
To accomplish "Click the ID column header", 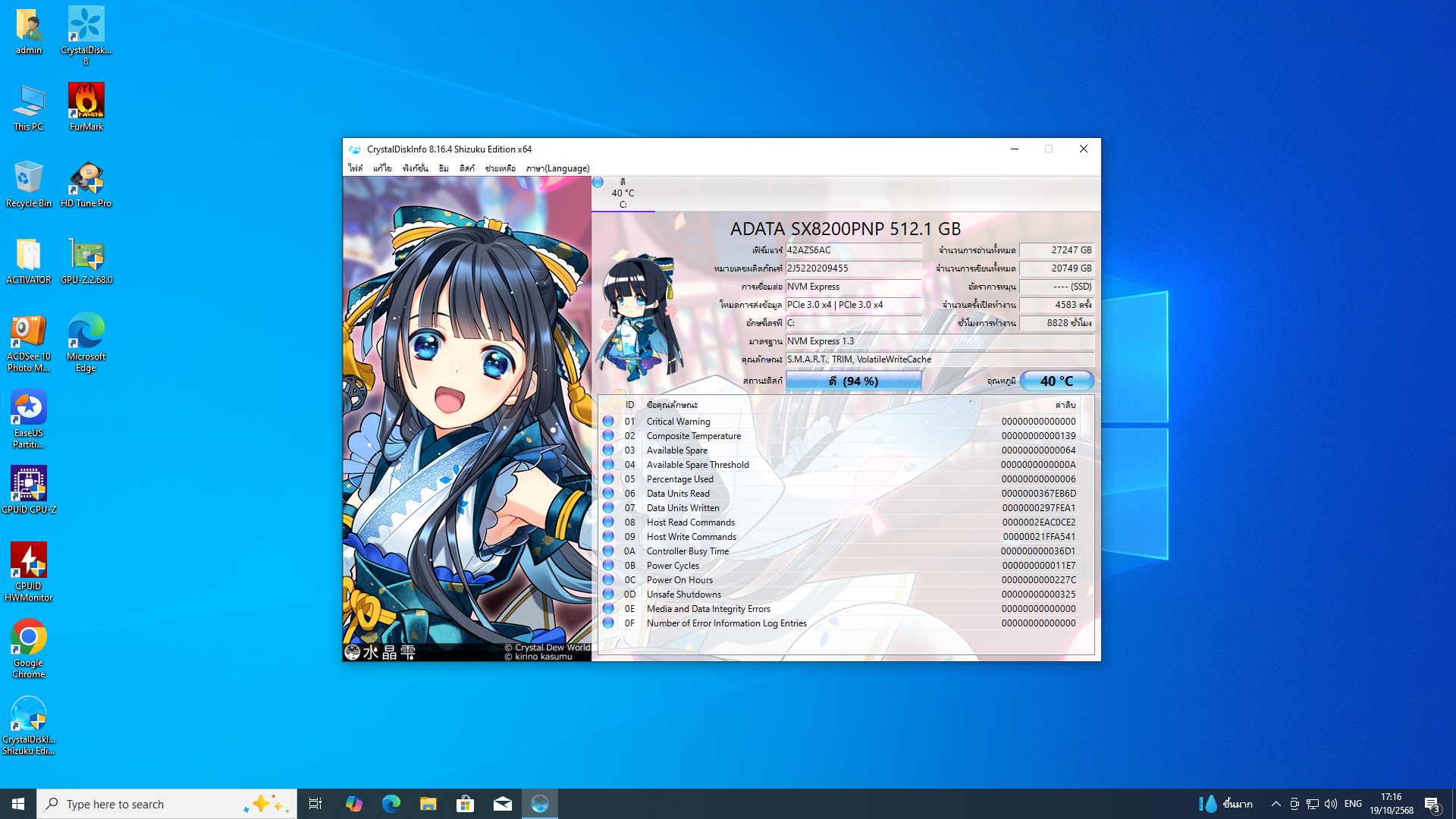I will point(629,405).
